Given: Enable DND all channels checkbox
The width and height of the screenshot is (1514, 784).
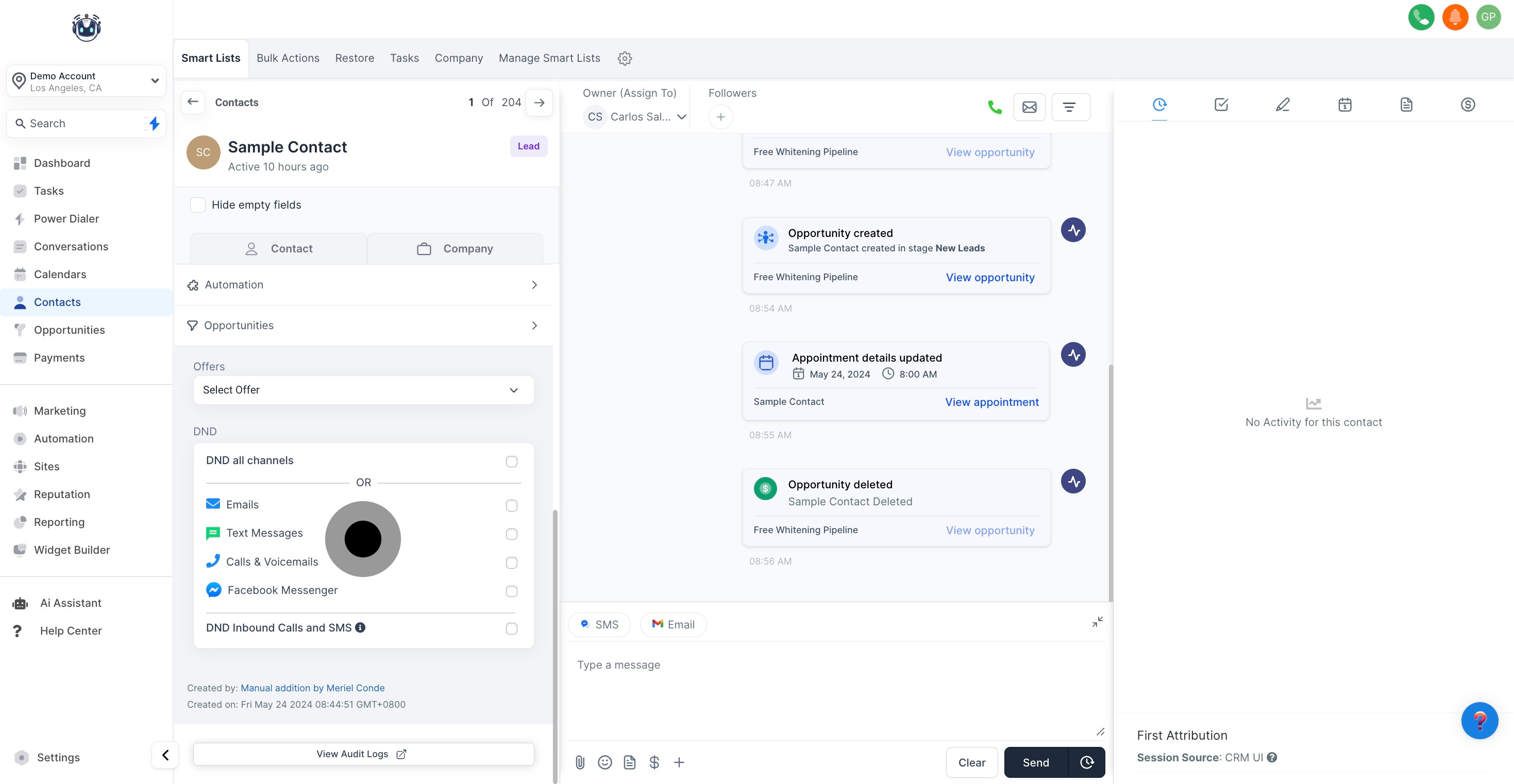Looking at the screenshot, I should (511, 462).
